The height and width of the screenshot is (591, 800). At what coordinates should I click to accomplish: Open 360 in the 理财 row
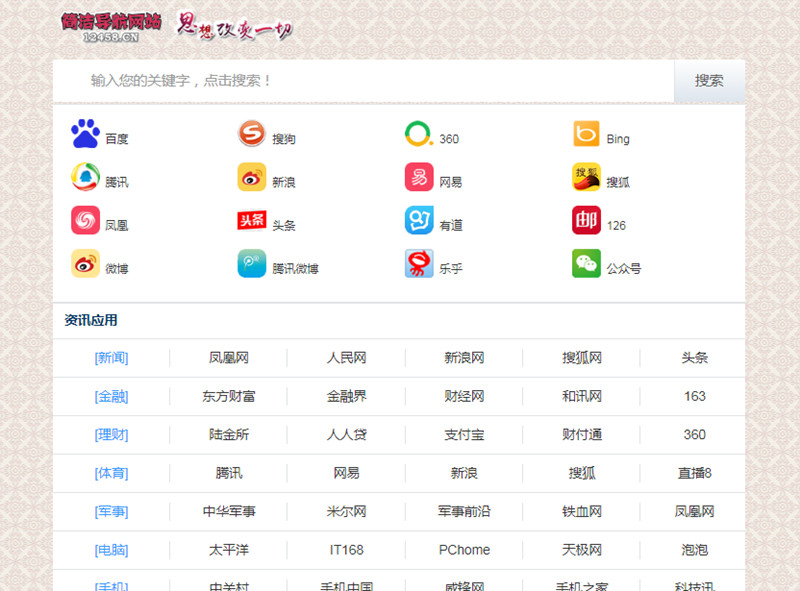coord(694,435)
